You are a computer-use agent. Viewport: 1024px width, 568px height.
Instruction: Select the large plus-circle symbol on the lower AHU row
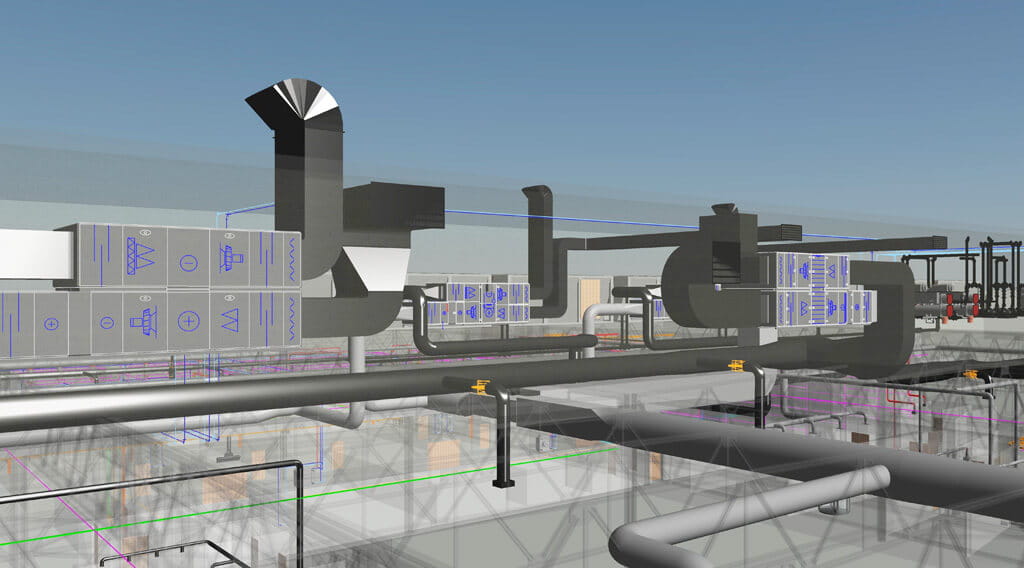(x=188, y=321)
